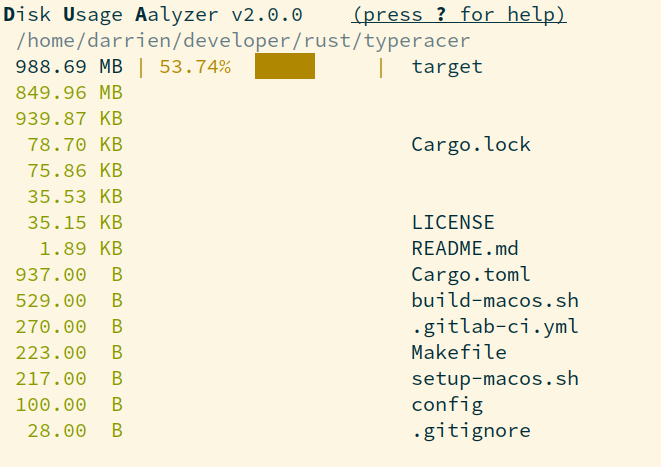The width and height of the screenshot is (661, 467).
Task: Select the target directory entry
Action: pos(446,67)
